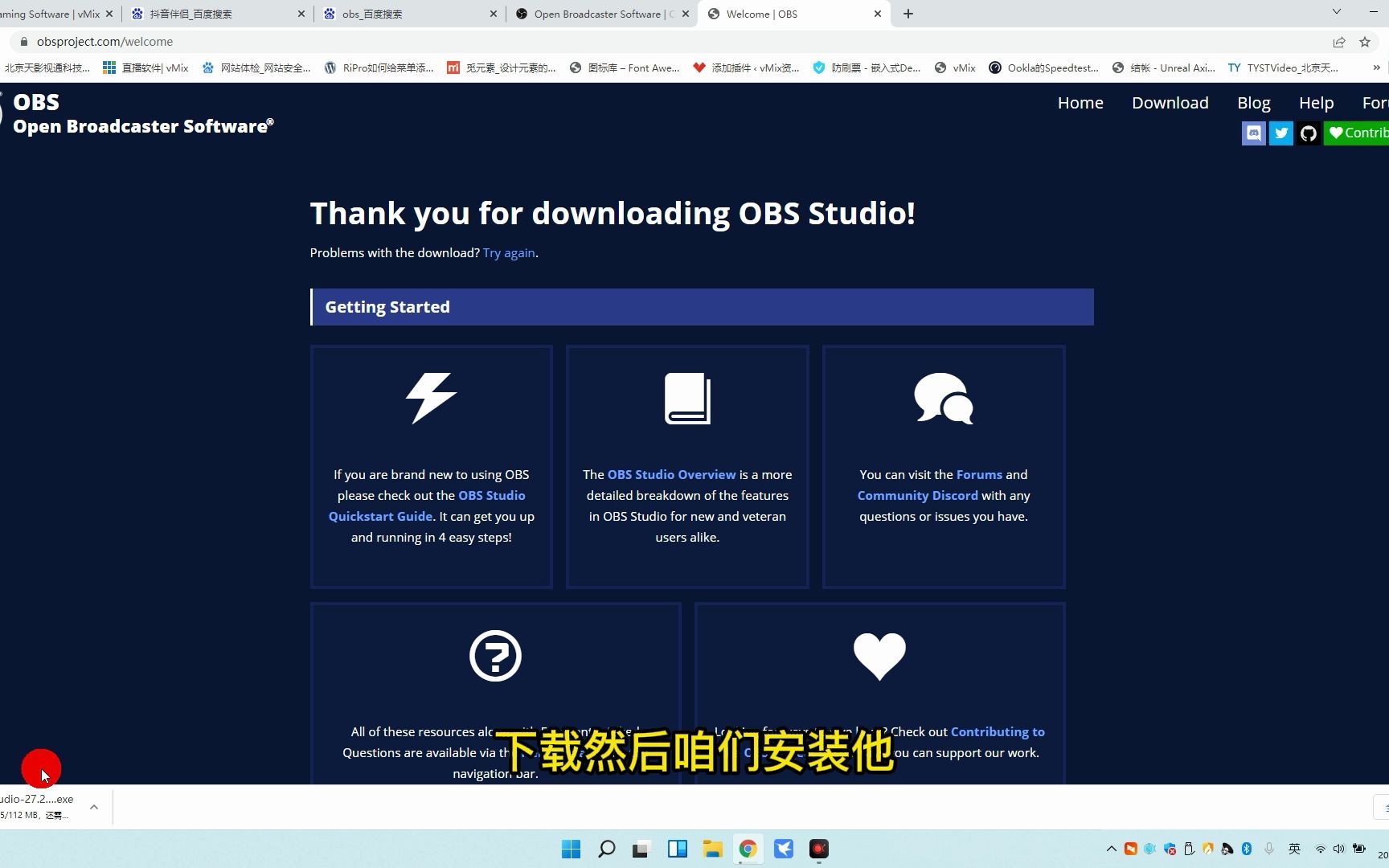Click the chat bubbles Forums card icon
This screenshot has height=868, width=1389.
pyautogui.click(x=944, y=399)
